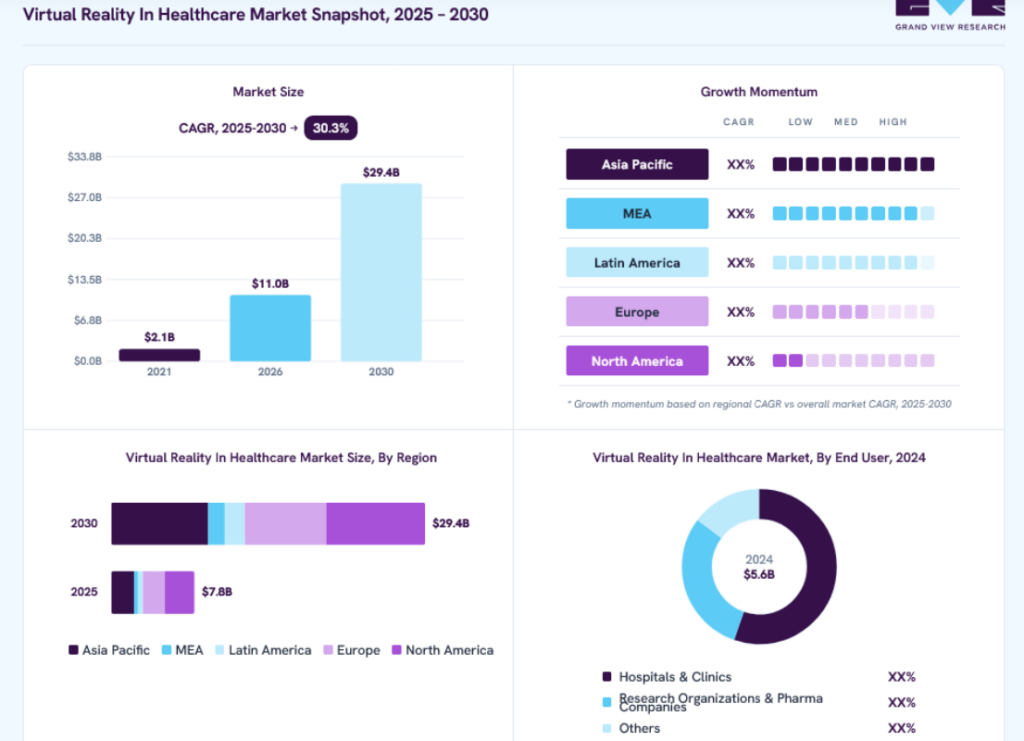Click the Grand View Research logo
Viewport: 1024px width, 741px height.
coord(950,15)
